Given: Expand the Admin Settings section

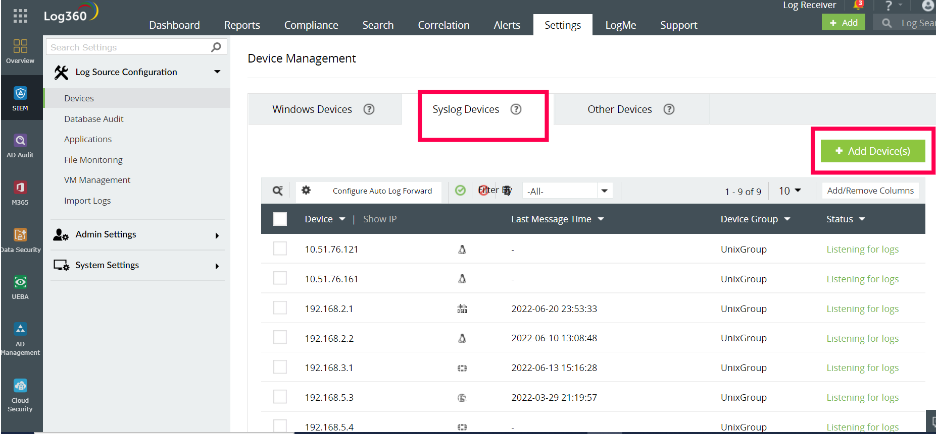Looking at the screenshot, I should (x=137, y=235).
